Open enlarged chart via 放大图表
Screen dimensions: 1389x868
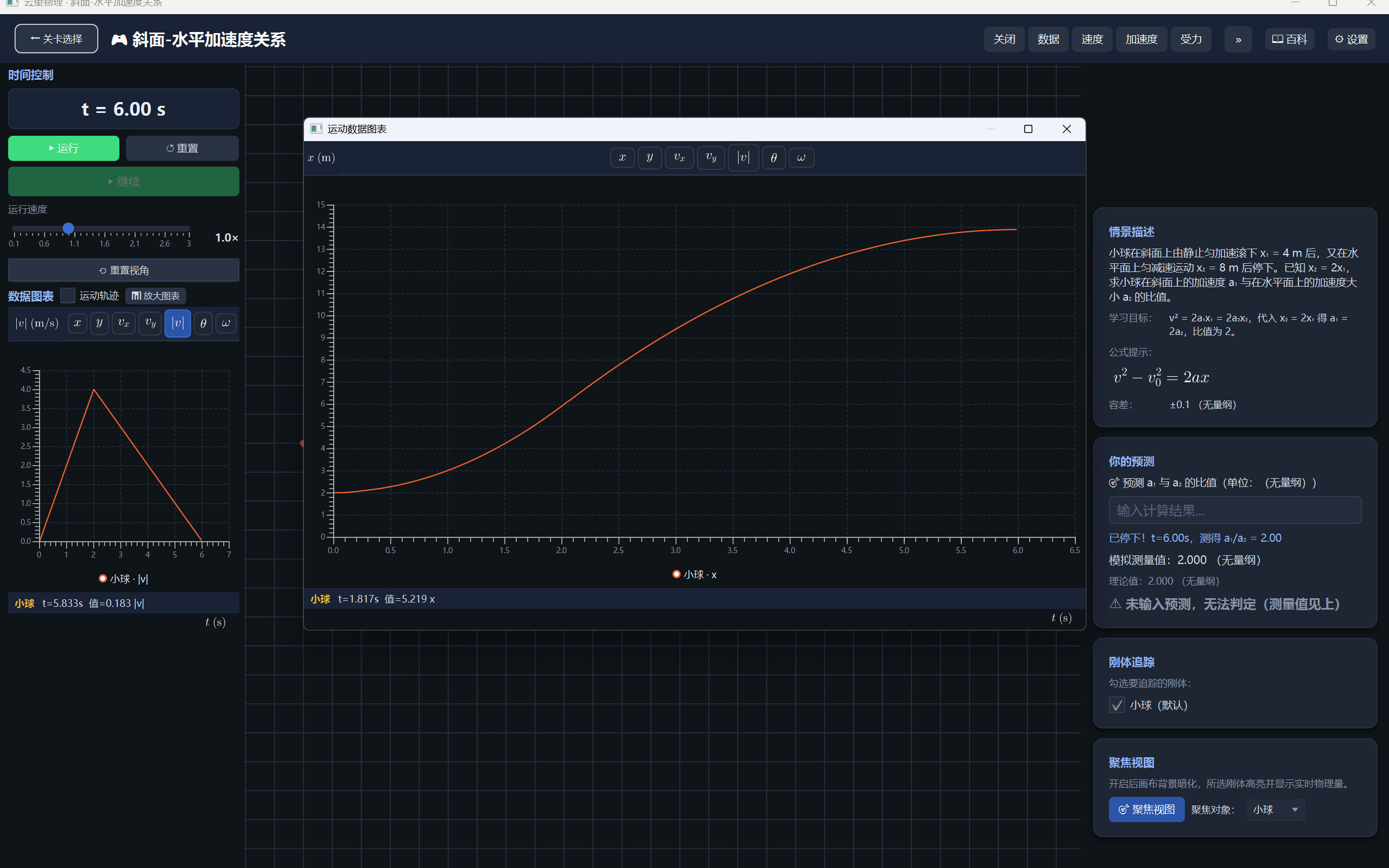click(x=156, y=296)
